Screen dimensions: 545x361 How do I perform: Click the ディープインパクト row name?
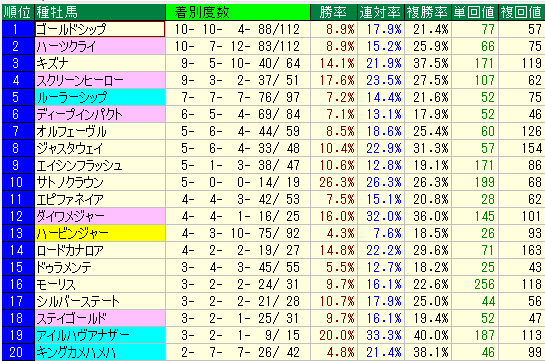click(80, 114)
